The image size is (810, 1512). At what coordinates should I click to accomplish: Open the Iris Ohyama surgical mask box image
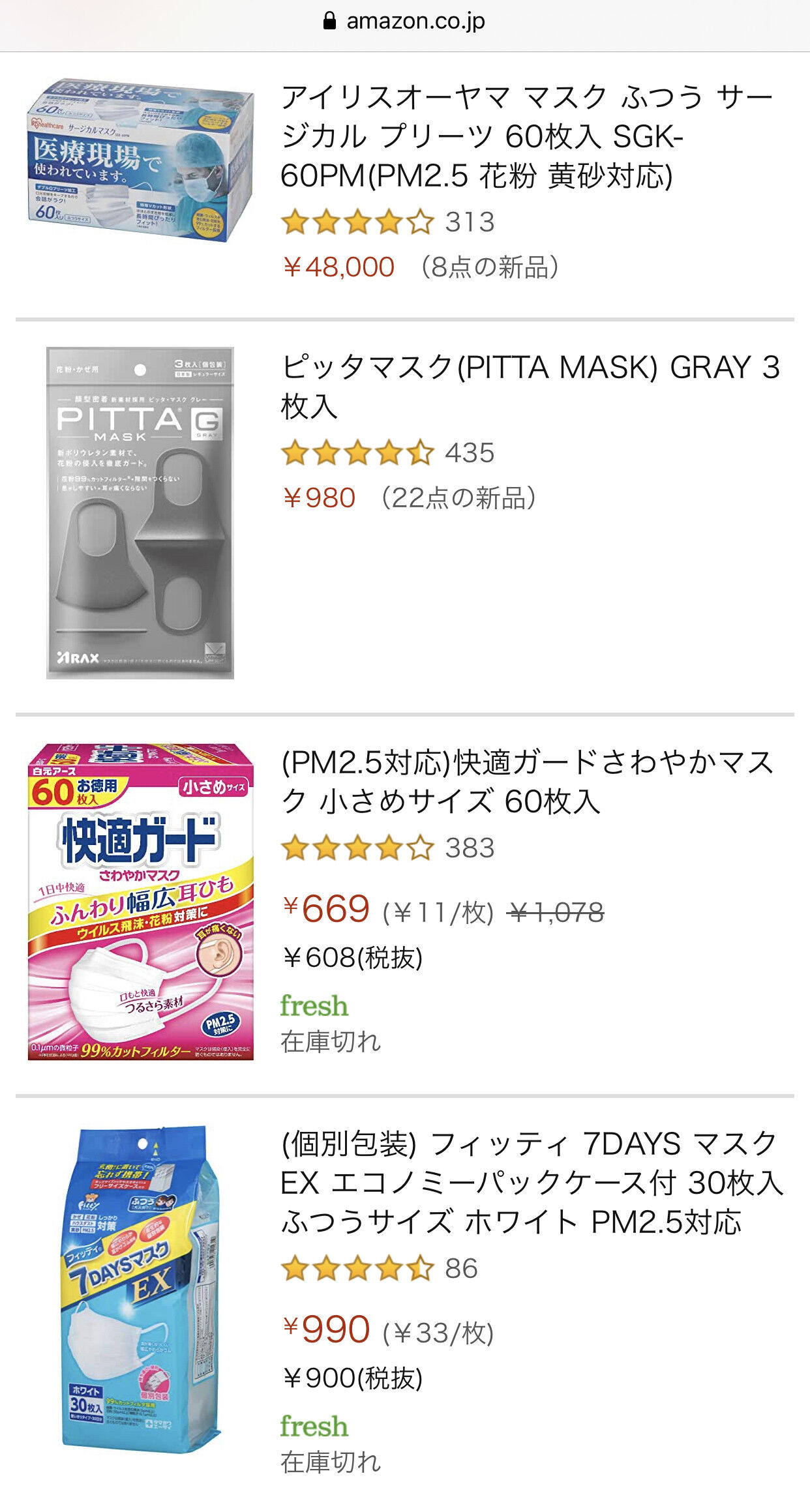click(140, 160)
